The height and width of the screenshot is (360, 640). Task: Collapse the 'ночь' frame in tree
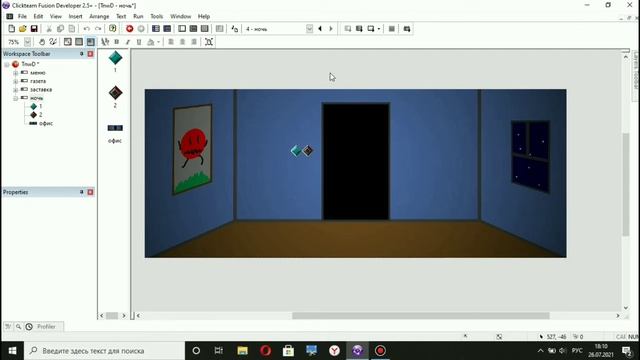[x=16, y=98]
